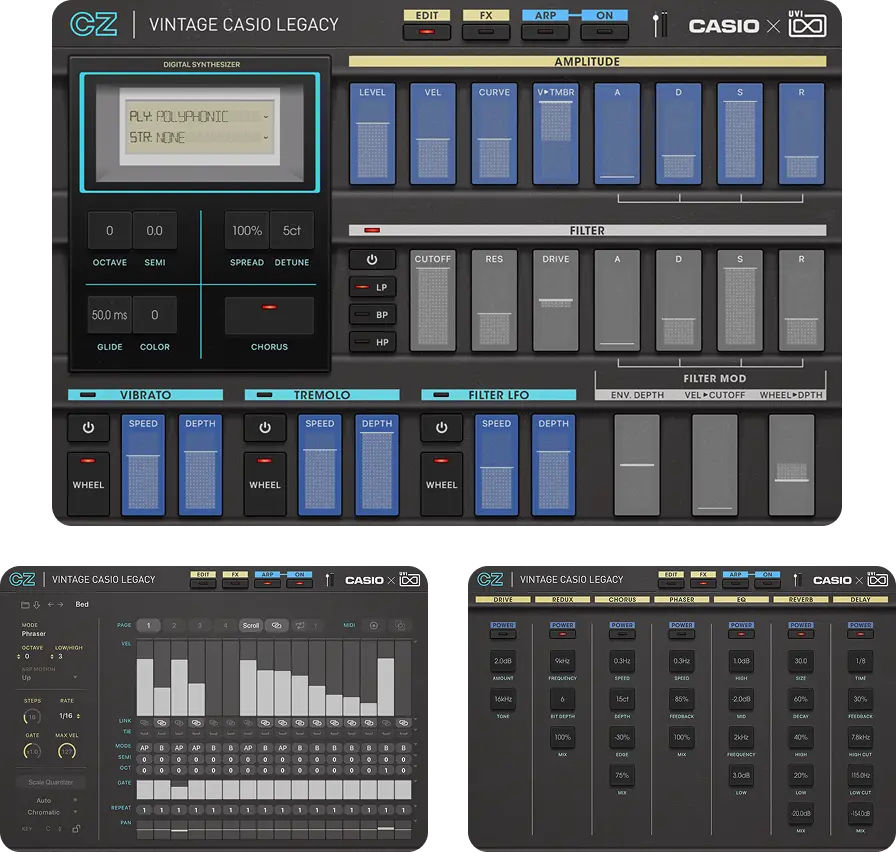Click the MIDI record icon in arpeggiator

point(375,625)
